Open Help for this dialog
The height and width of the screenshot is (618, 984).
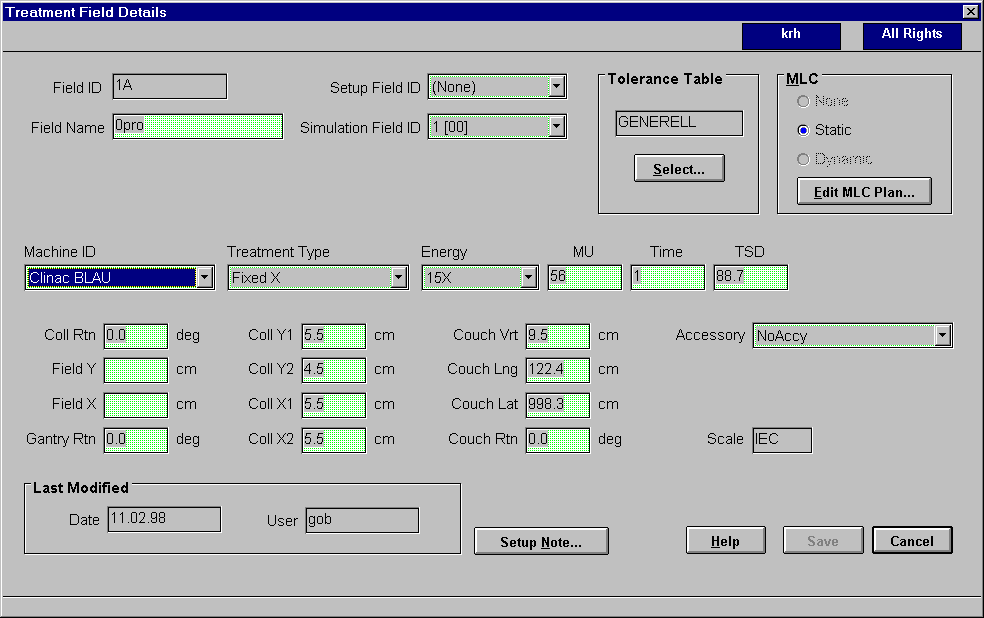click(x=725, y=541)
